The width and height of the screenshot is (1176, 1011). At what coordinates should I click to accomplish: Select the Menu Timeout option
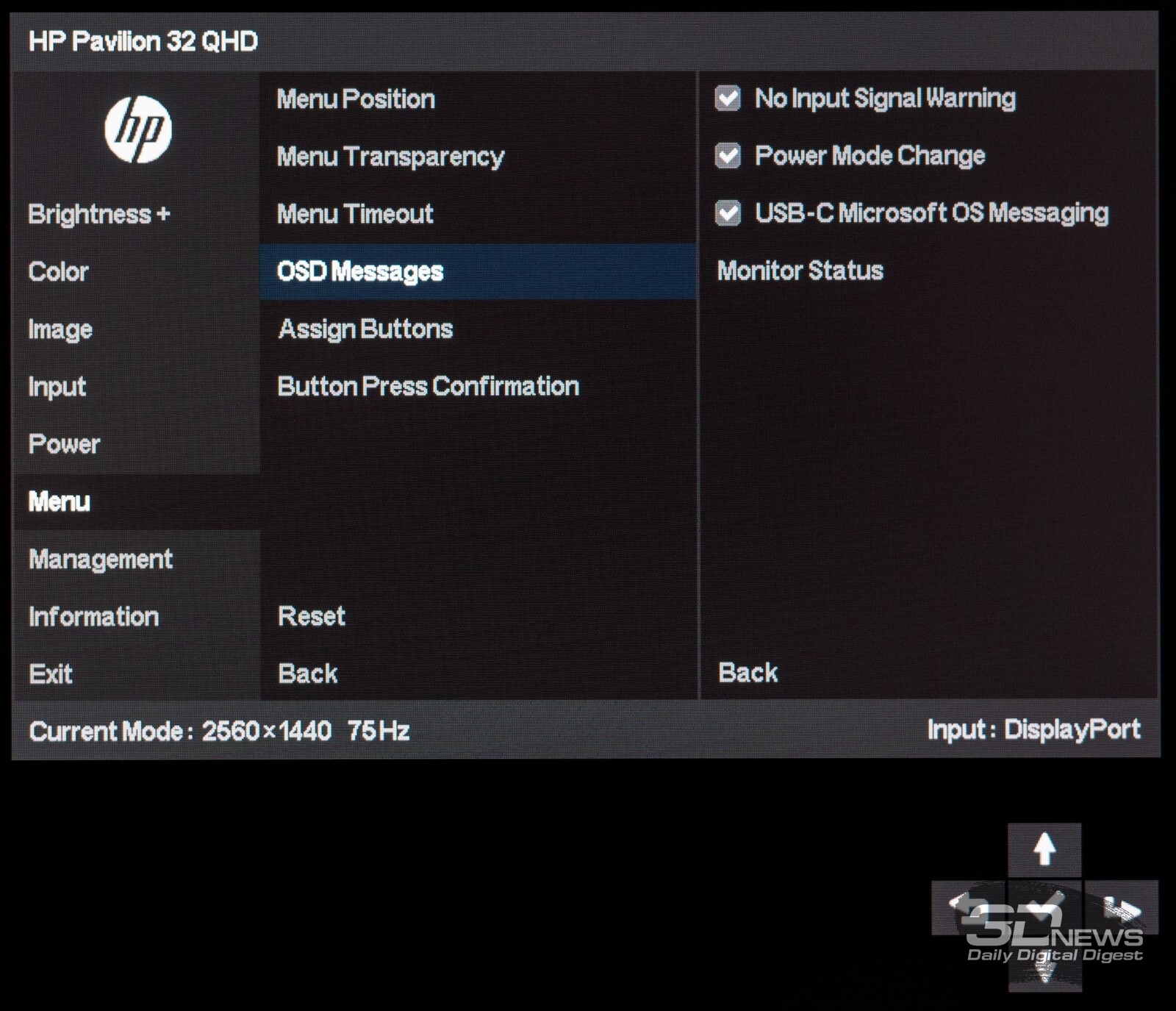point(355,214)
